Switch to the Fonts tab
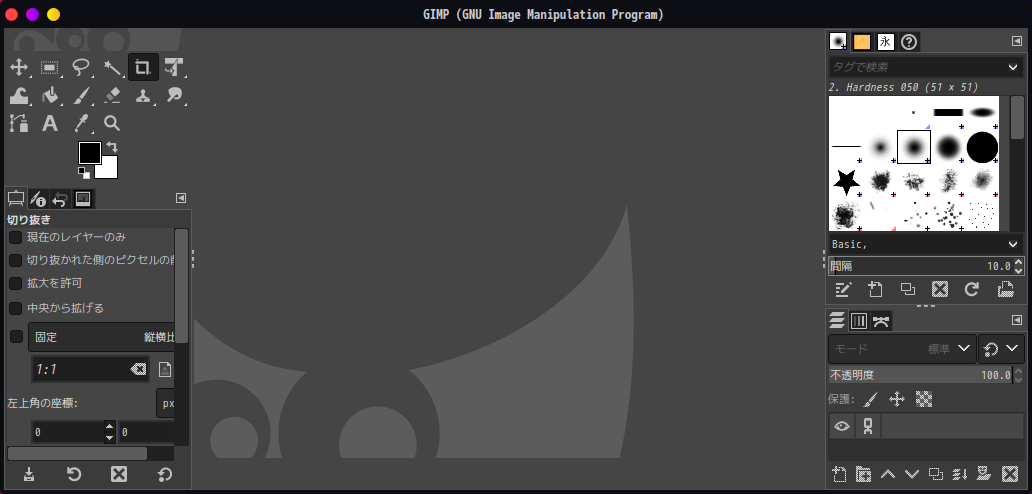The height and width of the screenshot is (494, 1032). point(885,41)
